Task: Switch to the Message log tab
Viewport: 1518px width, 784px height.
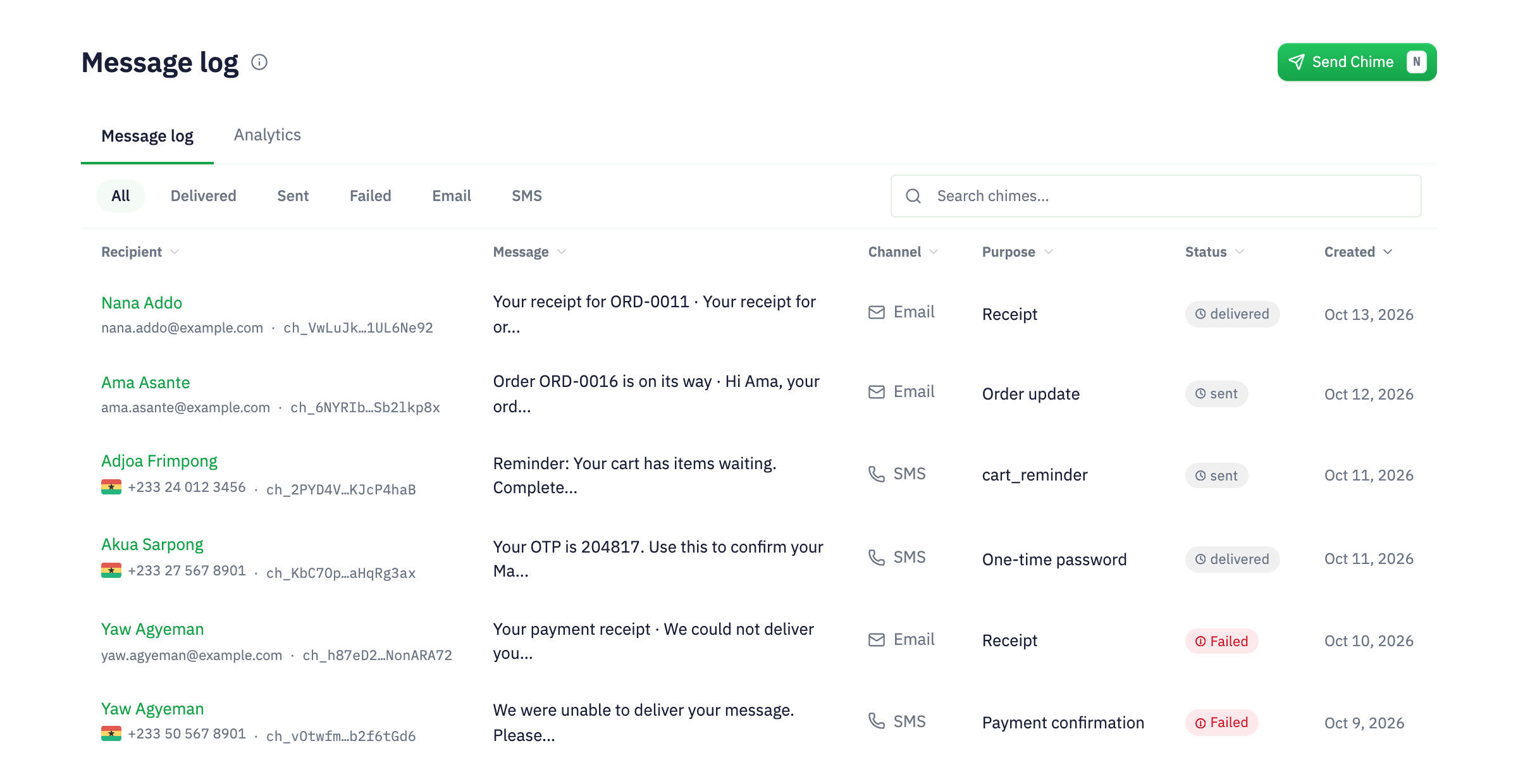Action: (x=147, y=136)
